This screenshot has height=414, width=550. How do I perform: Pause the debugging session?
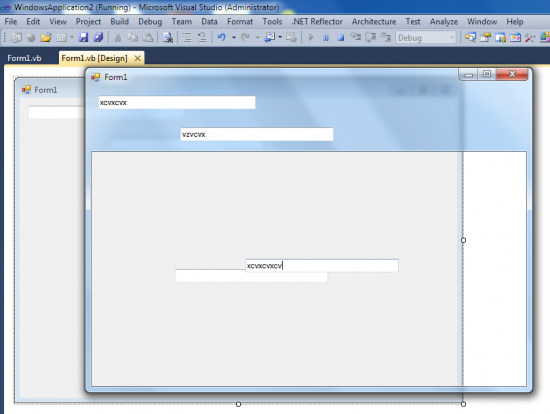pyautogui.click(x=326, y=38)
